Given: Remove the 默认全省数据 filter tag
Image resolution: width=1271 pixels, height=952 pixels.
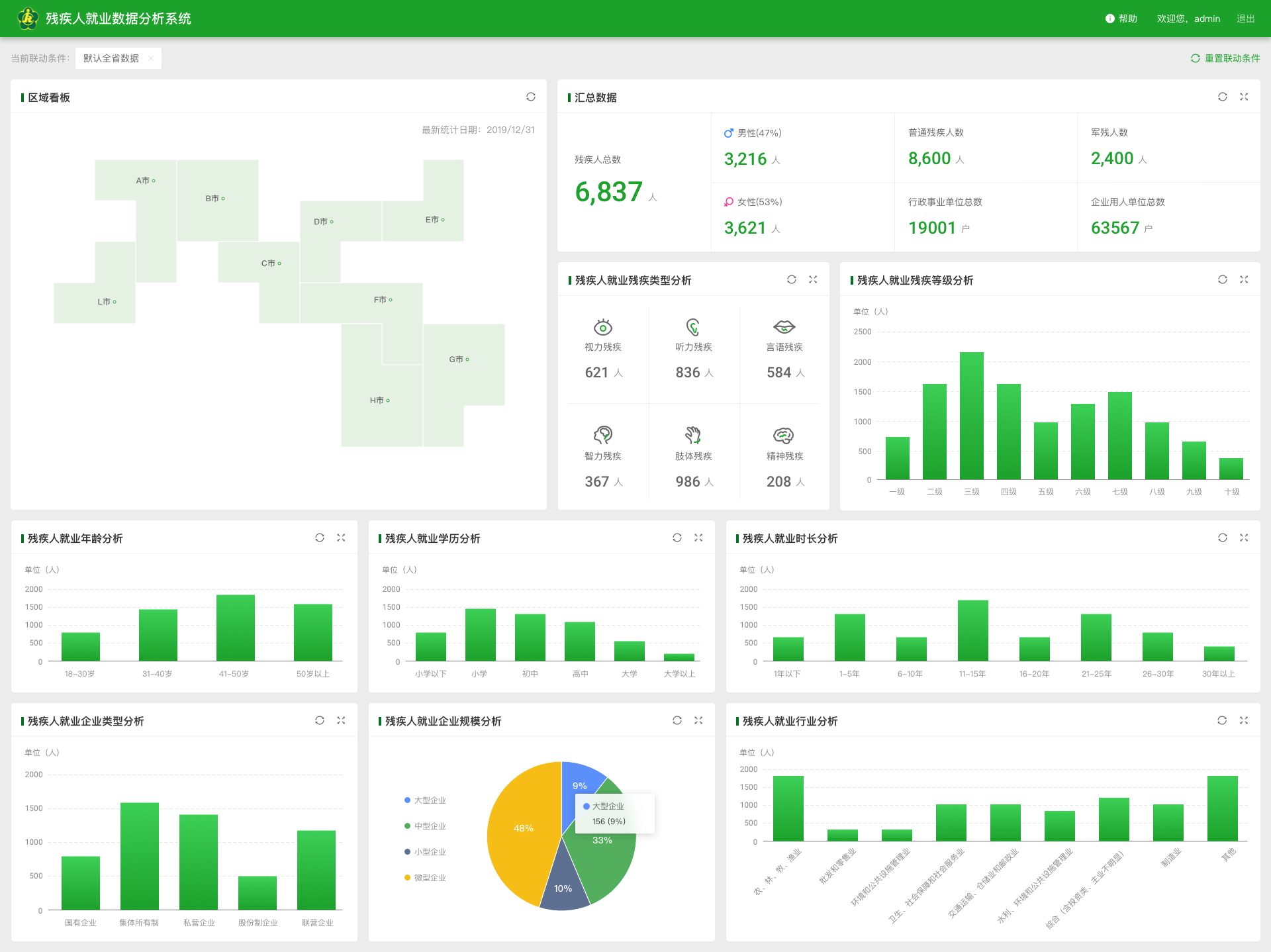Looking at the screenshot, I should coord(151,58).
